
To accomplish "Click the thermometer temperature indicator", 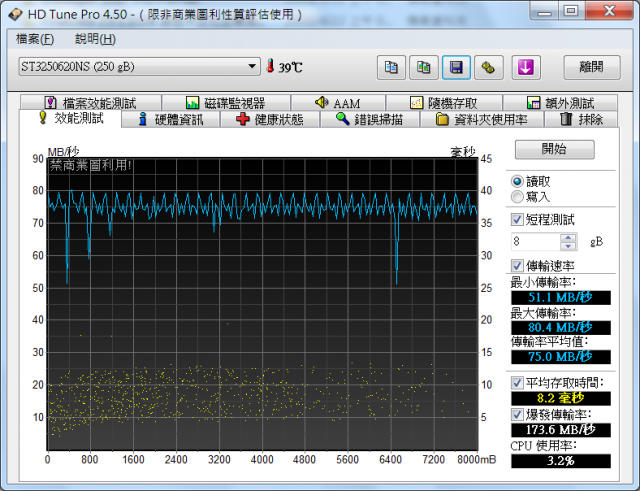I will 270,66.
